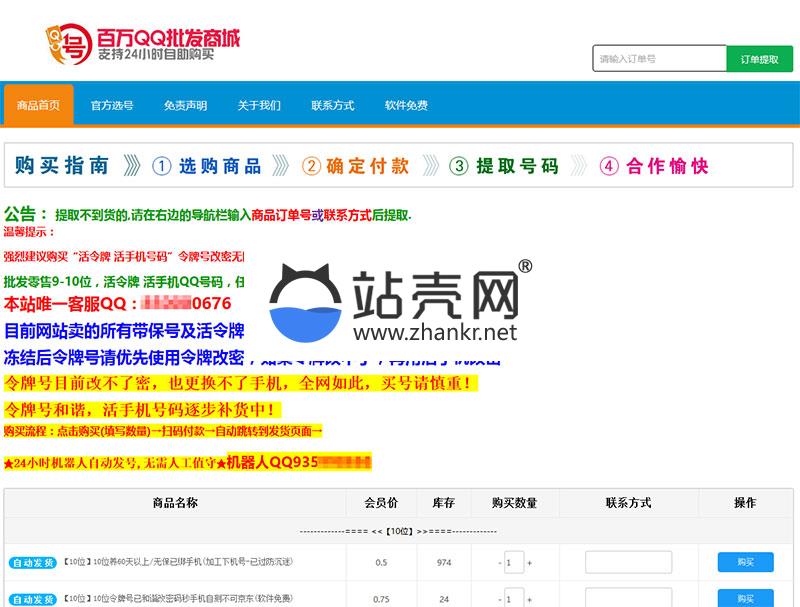
Task: Click stock value 24
Action: click(444, 599)
